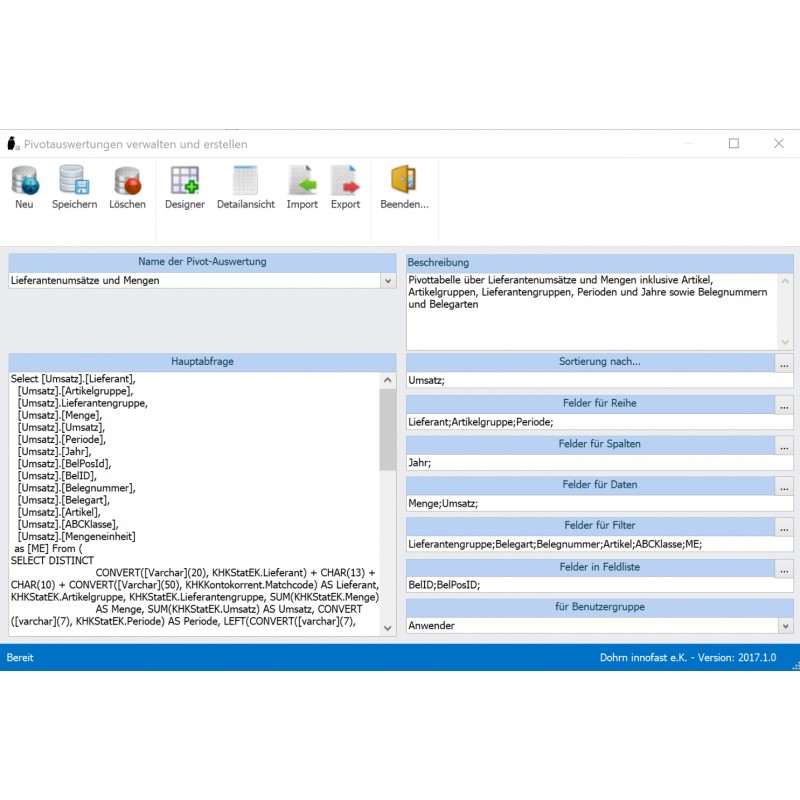Viewport: 800px width, 800px height.
Task: Open the Detailansicht view
Action: click(245, 180)
